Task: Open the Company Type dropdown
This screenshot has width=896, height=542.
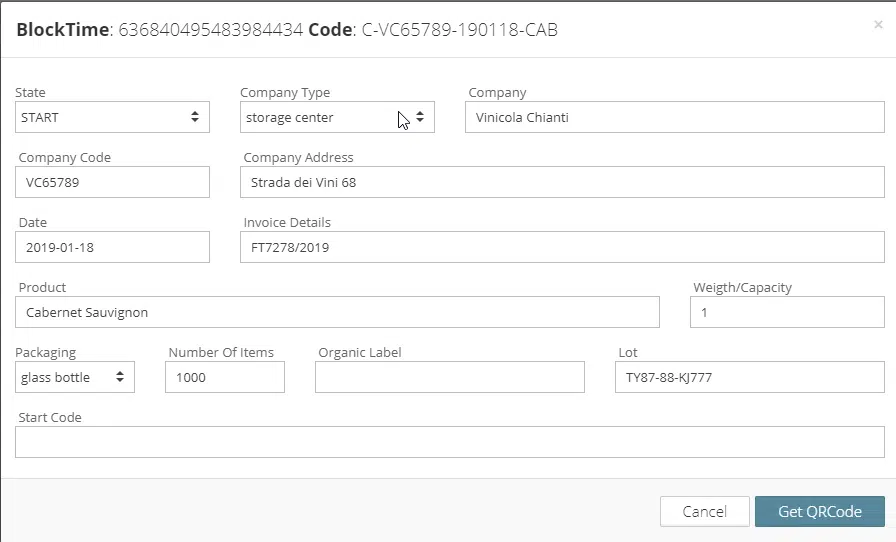Action: click(x=337, y=117)
